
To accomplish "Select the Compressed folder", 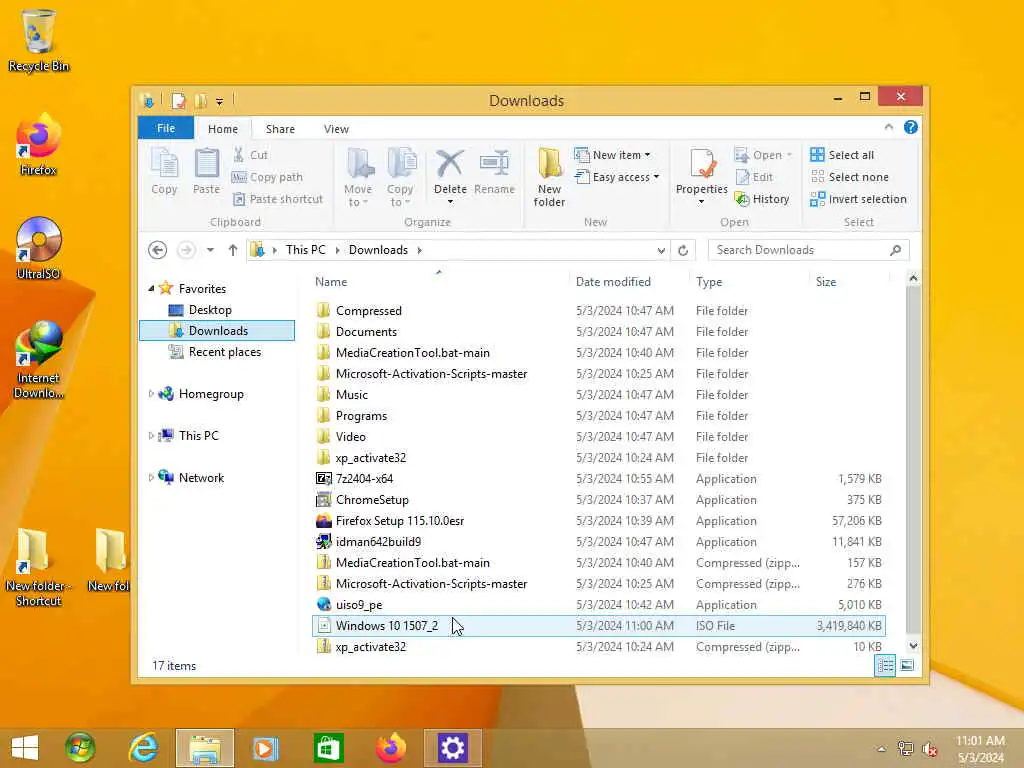I will tap(598, 311).
